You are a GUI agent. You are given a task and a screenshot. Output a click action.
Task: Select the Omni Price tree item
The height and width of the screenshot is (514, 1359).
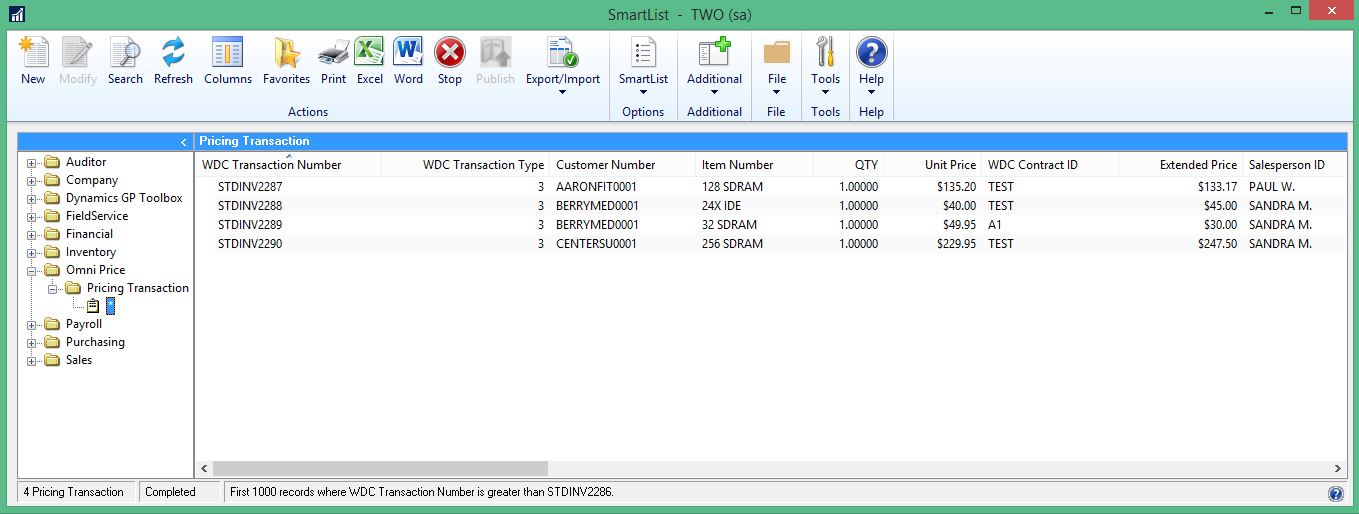(x=95, y=270)
